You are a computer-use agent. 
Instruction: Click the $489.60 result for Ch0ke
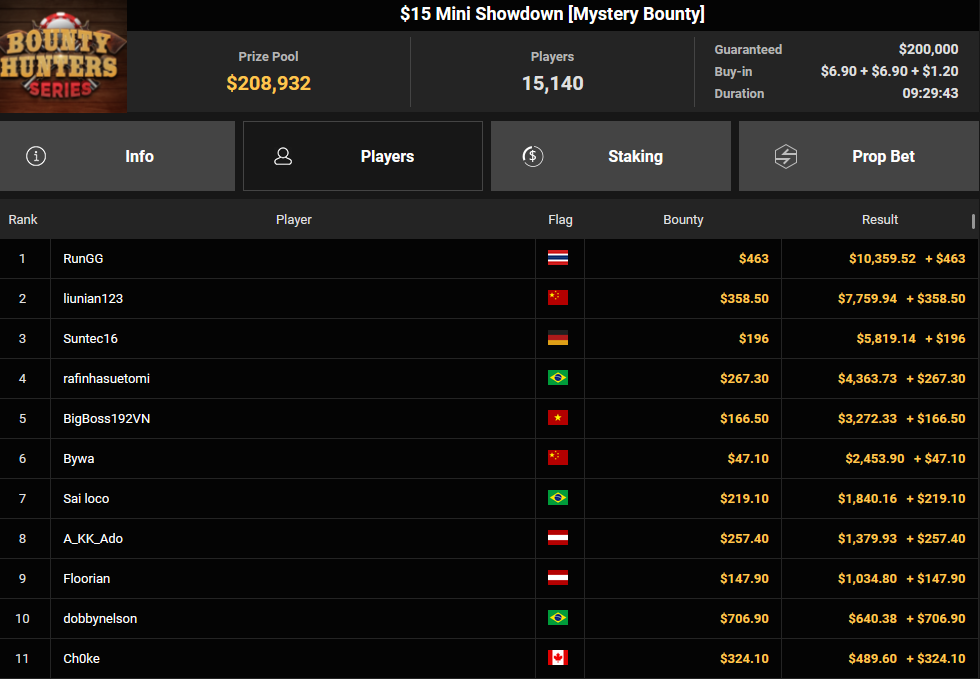(x=872, y=658)
